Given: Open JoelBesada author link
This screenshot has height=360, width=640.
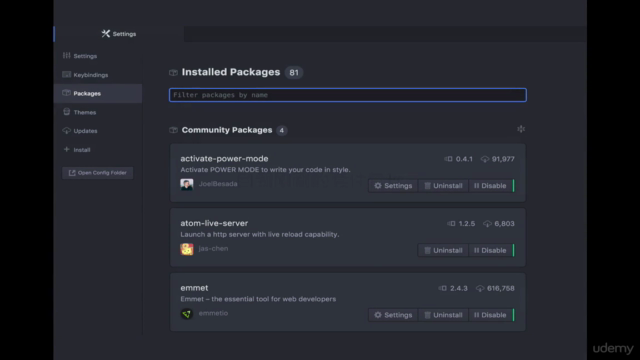Looking at the screenshot, I should pos(218,184).
